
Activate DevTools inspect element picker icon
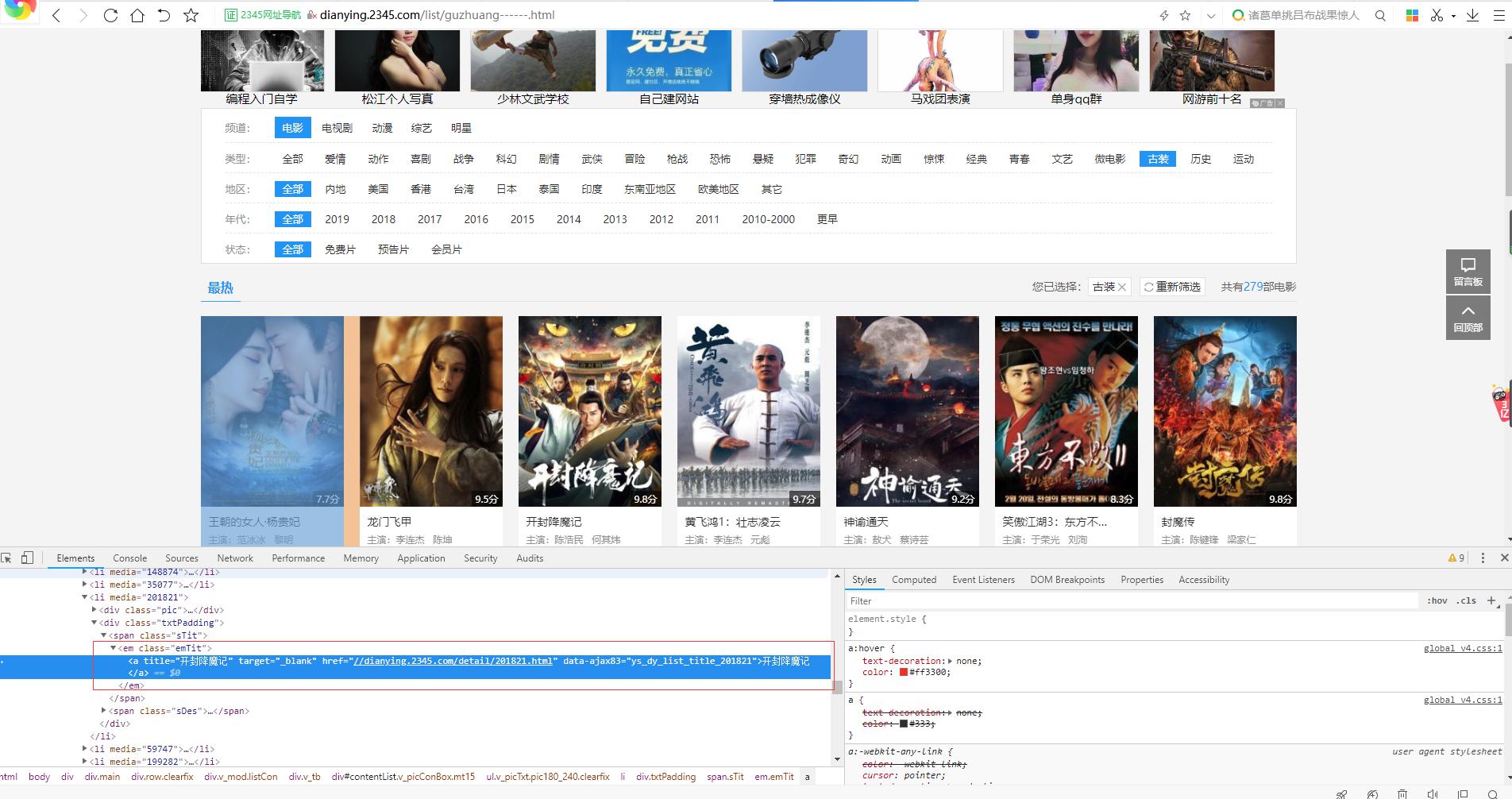click(x=6, y=558)
